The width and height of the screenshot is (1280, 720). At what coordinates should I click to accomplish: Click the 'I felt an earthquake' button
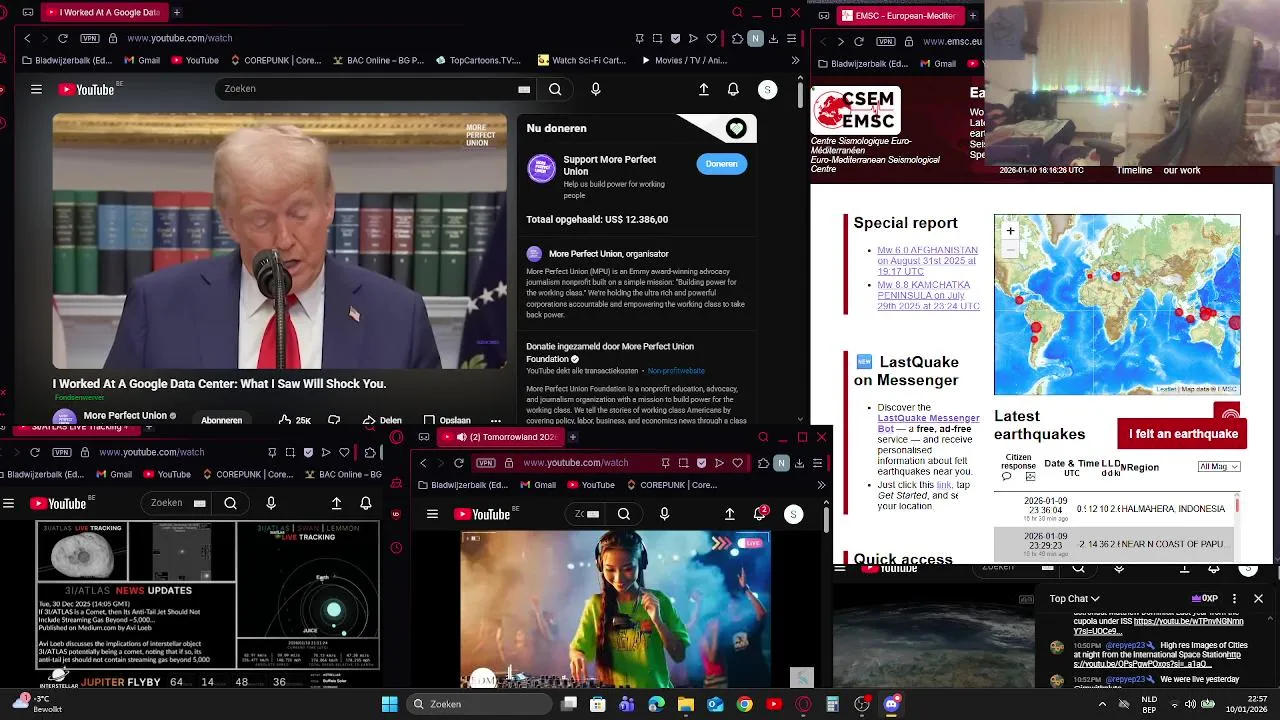click(x=1183, y=434)
